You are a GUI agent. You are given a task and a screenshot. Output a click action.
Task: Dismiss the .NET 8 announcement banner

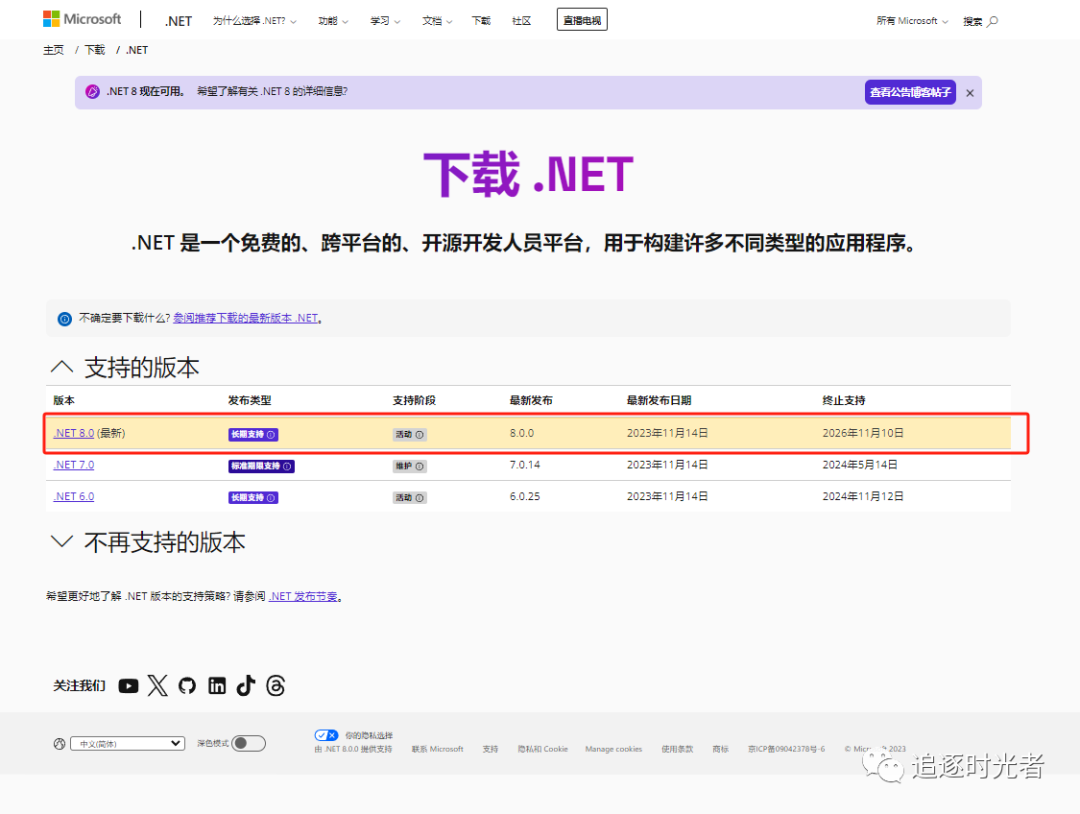pyautogui.click(x=969, y=93)
